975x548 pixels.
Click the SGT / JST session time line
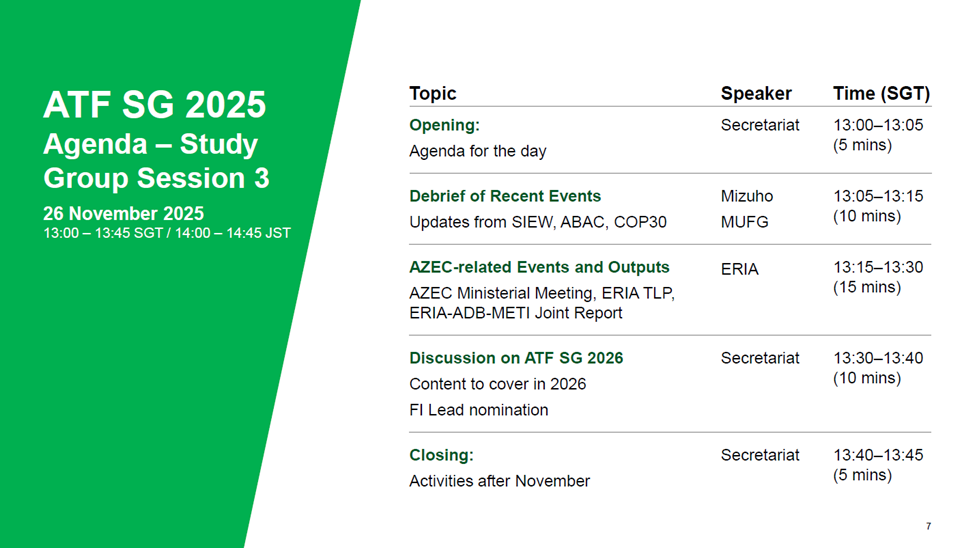point(166,233)
